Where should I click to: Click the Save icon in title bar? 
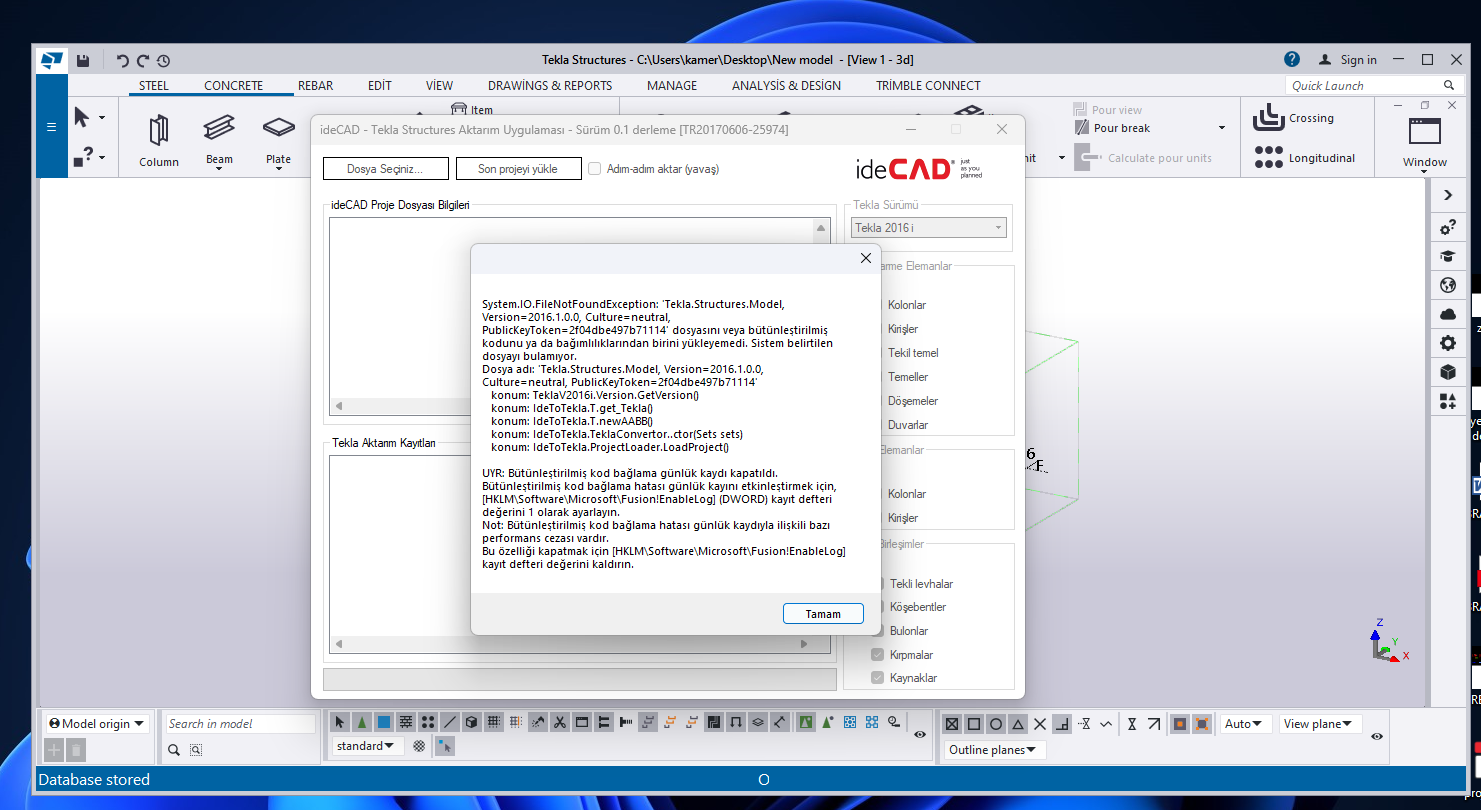point(83,60)
